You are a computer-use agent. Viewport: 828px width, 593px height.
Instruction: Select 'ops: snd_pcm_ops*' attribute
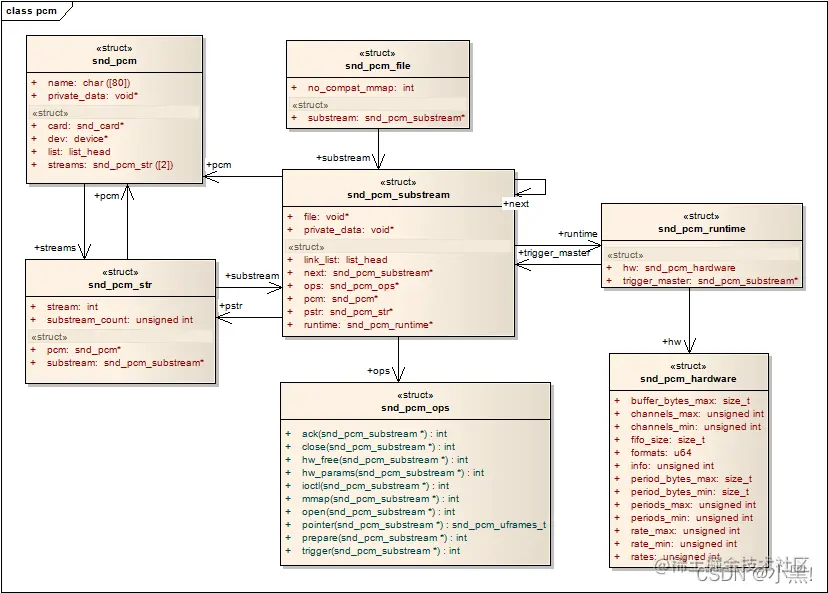[351, 286]
